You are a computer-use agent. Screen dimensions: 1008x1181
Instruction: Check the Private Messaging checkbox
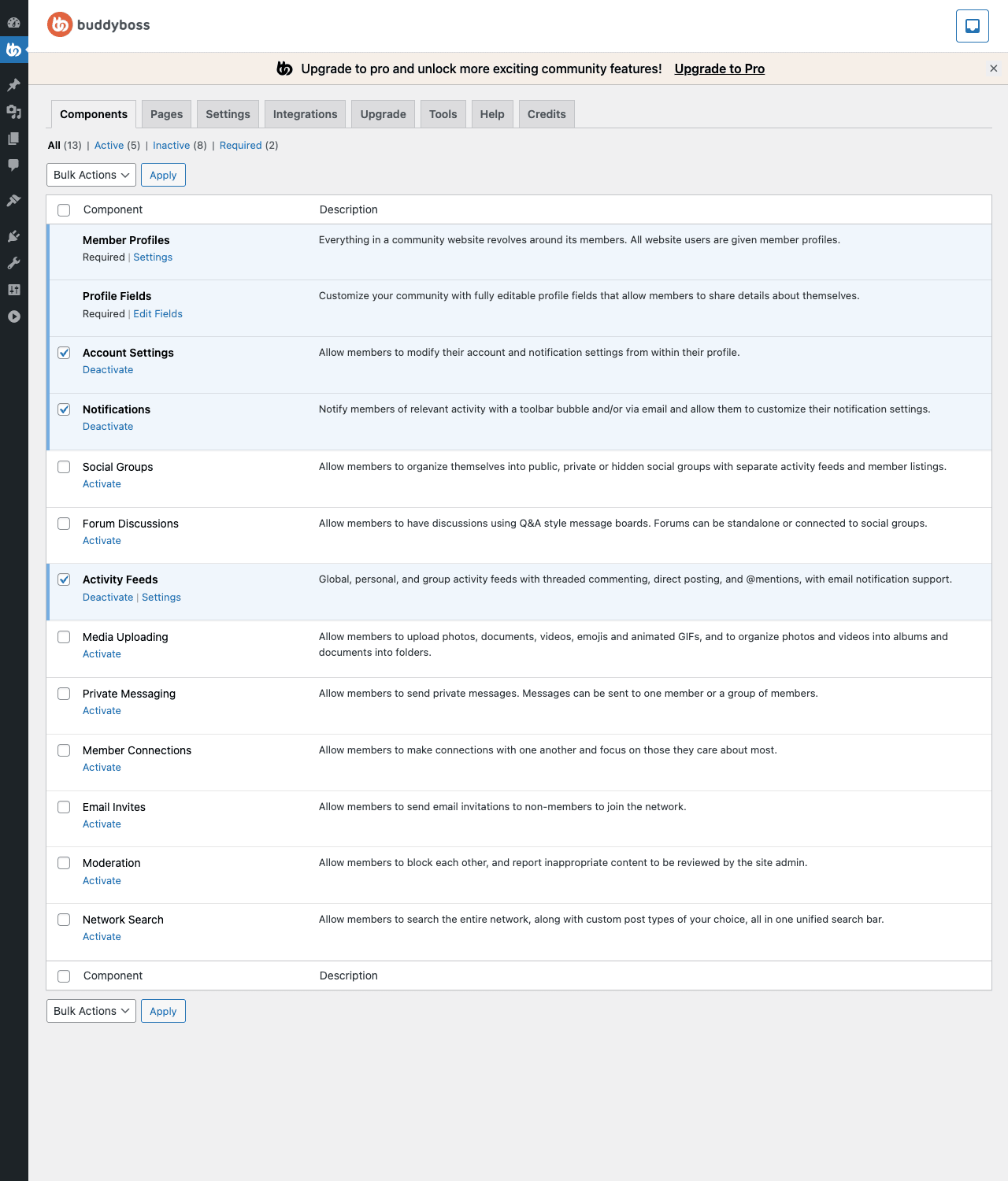pos(64,694)
